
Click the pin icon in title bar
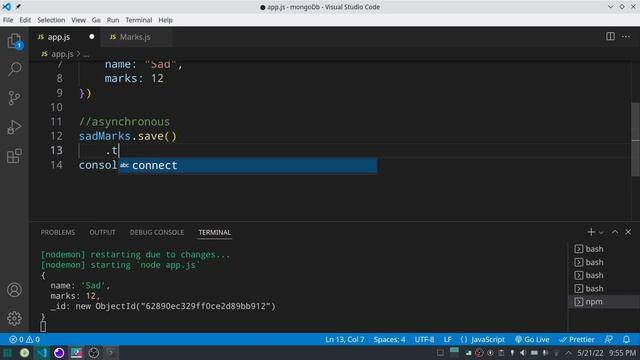[18, 7]
